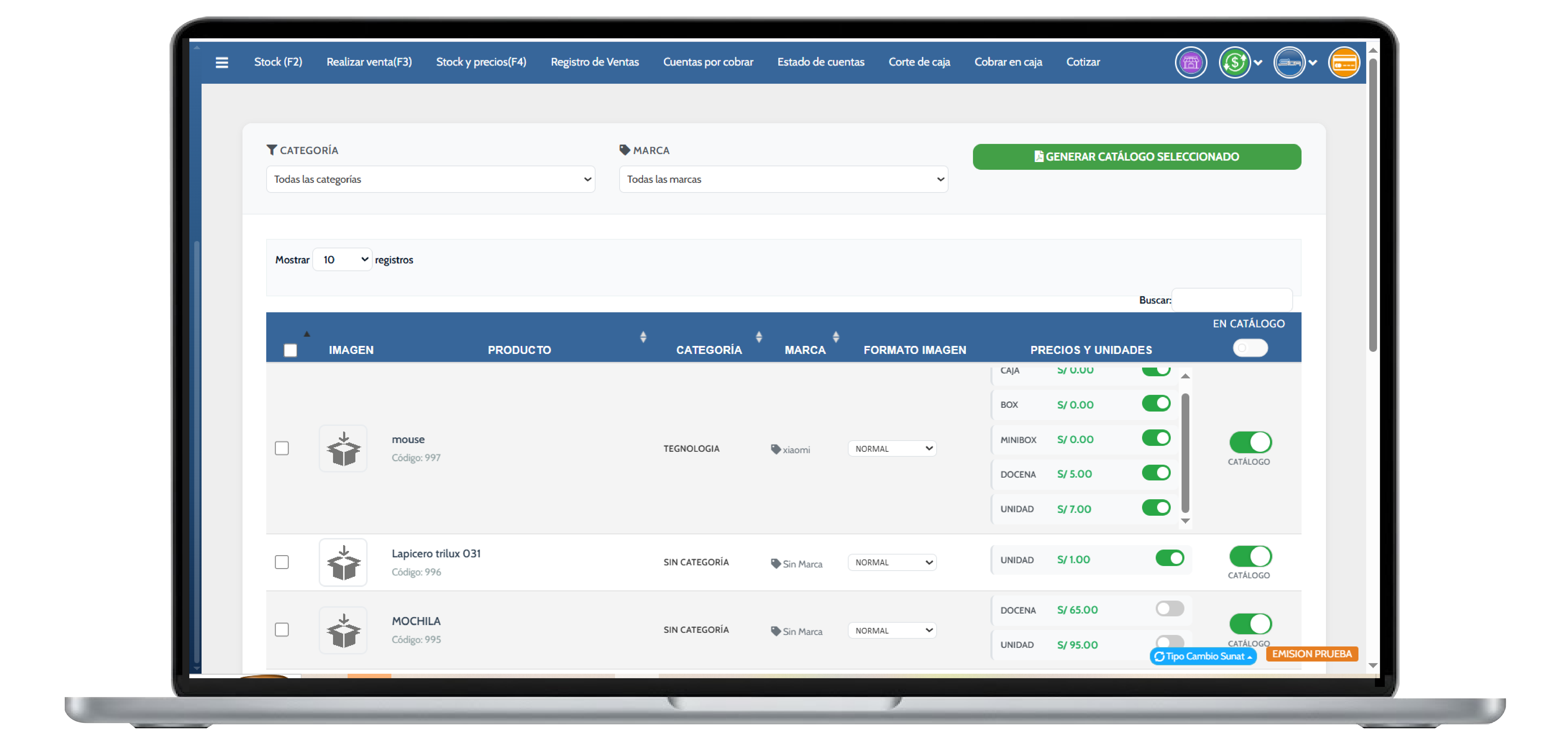Click the MOCHILA product name

point(416,622)
